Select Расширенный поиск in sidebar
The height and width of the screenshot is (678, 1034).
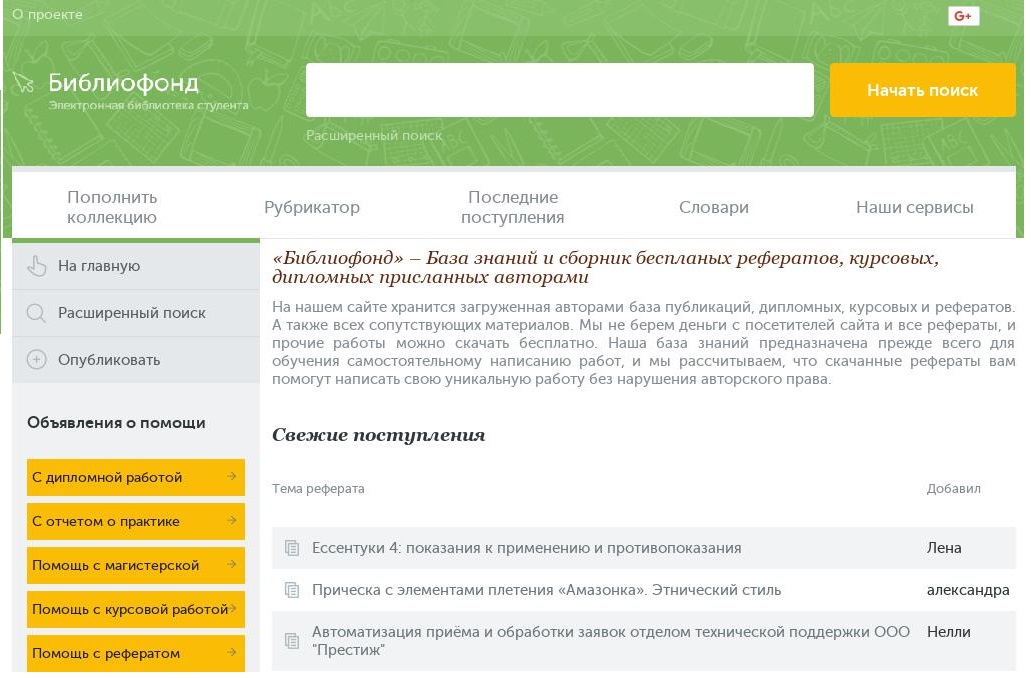(x=136, y=313)
